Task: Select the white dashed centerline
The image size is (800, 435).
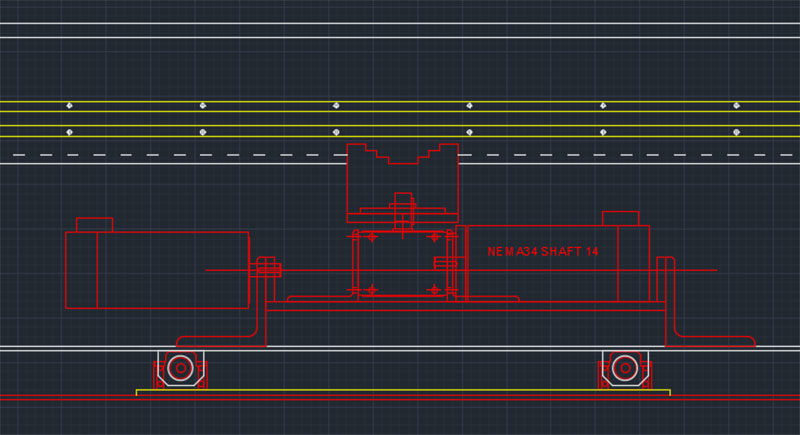Action: pyautogui.click(x=400, y=155)
